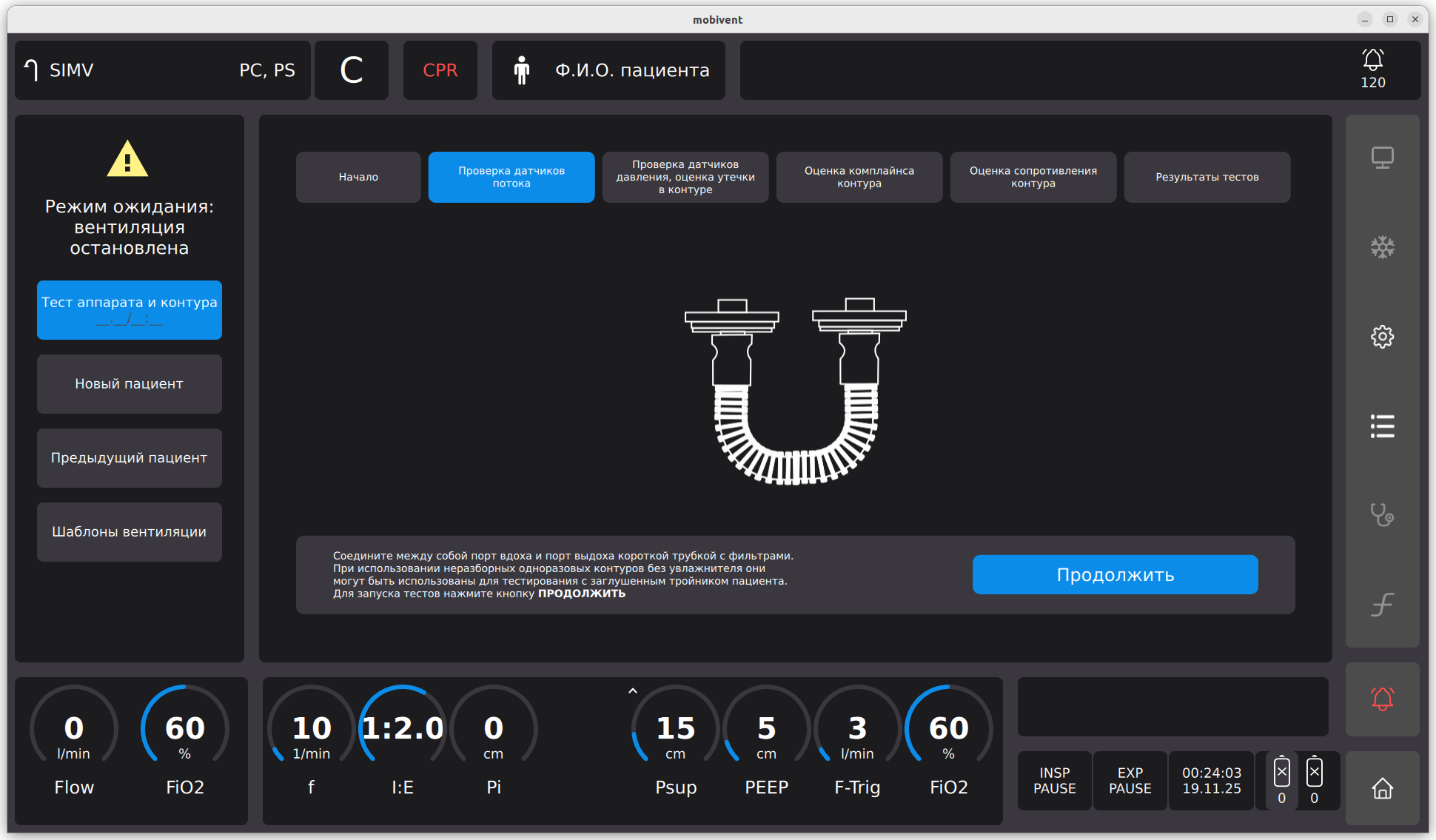Open the list menu icon
The width and height of the screenshot is (1436, 840).
(1382, 426)
